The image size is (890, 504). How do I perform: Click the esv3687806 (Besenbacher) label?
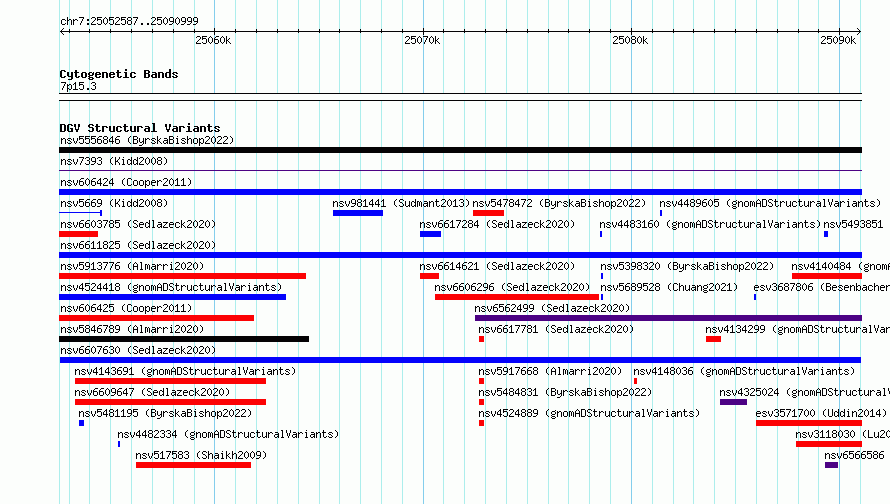click(821, 287)
